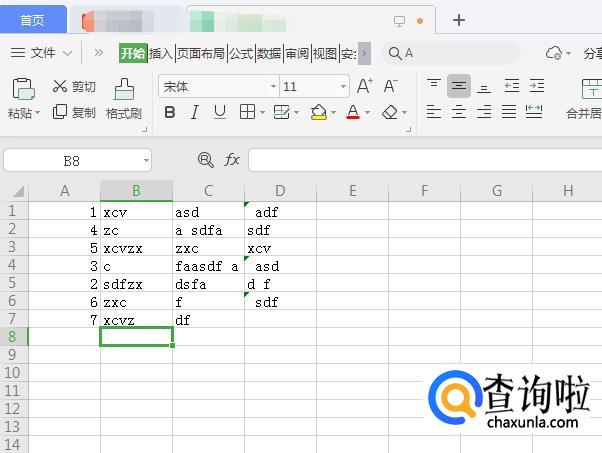Click the 分享 share button
The height and width of the screenshot is (453, 602).
click(x=592, y=53)
